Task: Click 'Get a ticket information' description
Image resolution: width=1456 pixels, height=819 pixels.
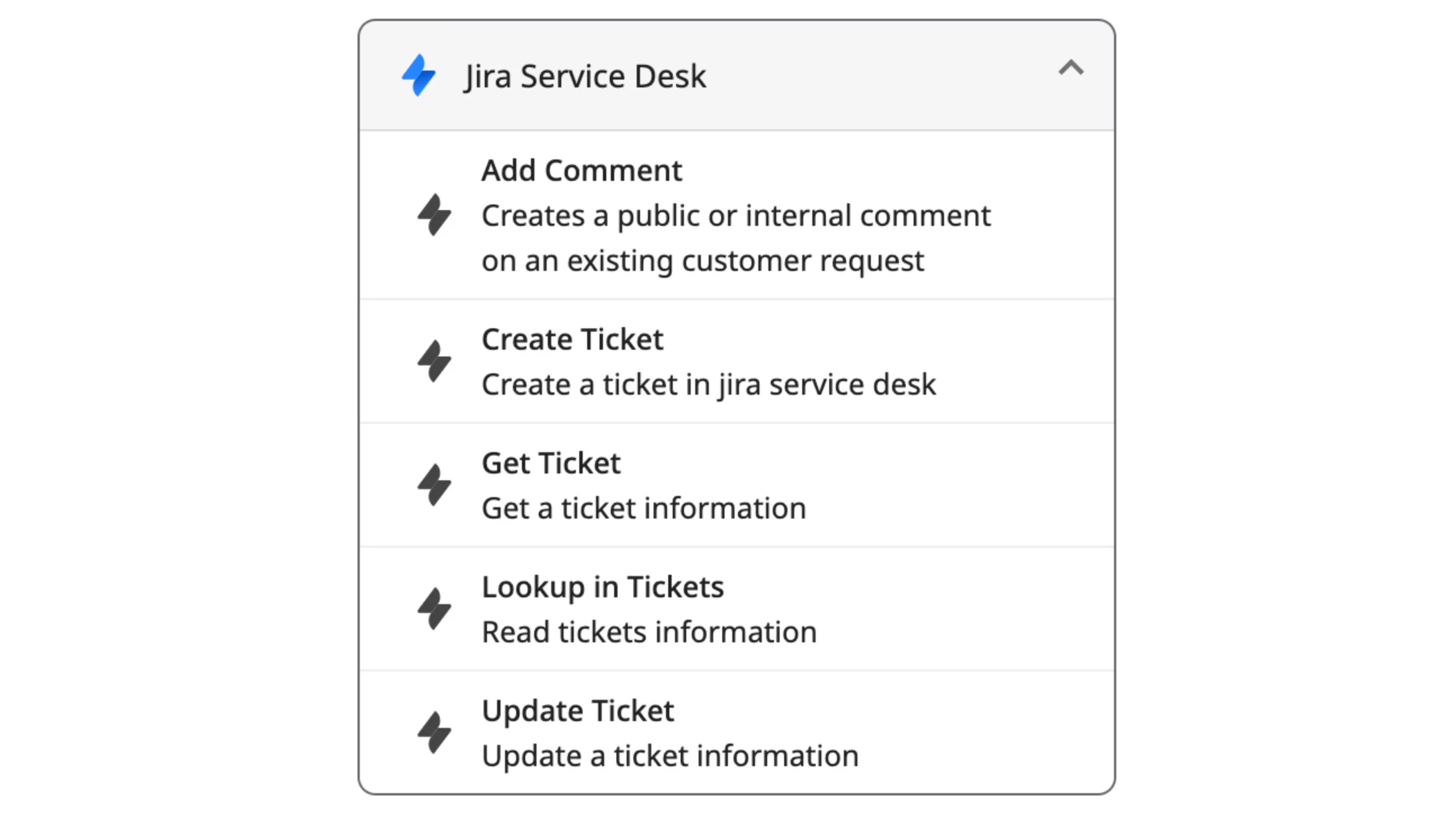Action: pyautogui.click(x=643, y=508)
